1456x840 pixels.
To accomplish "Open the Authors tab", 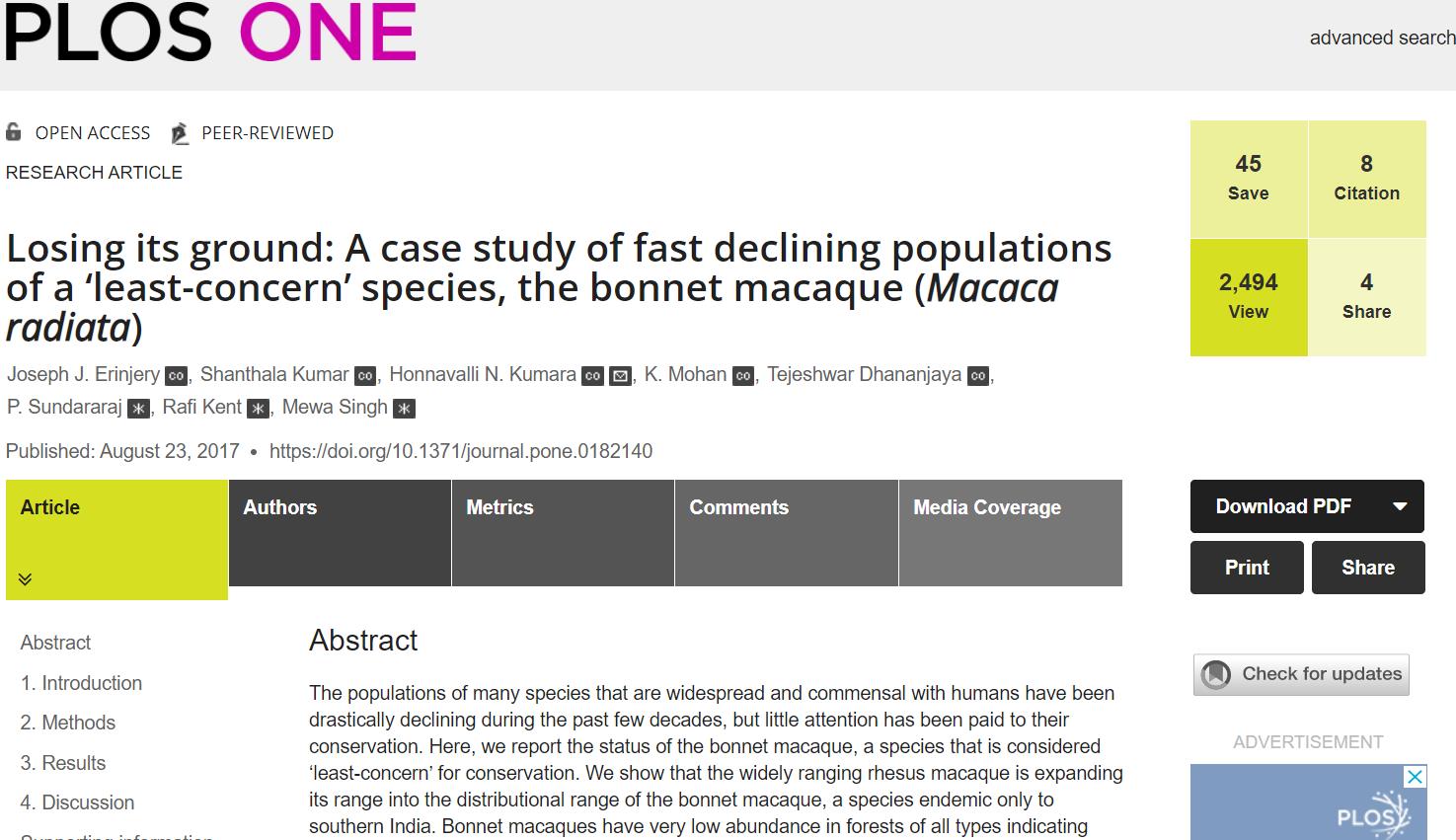I will [340, 533].
